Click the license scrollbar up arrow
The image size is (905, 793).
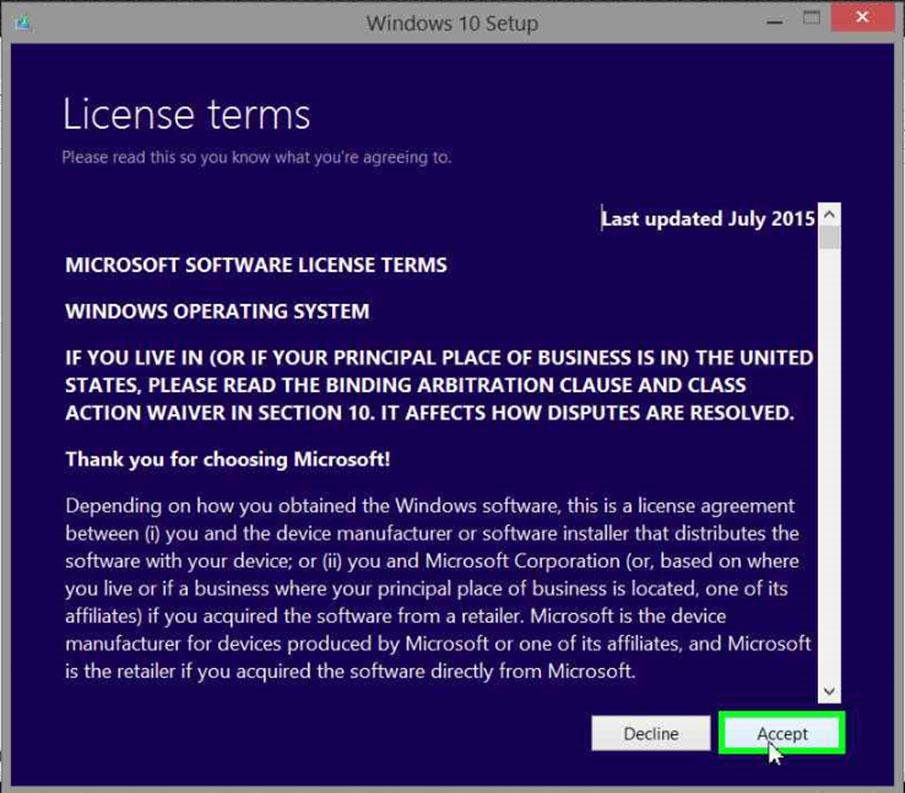829,216
